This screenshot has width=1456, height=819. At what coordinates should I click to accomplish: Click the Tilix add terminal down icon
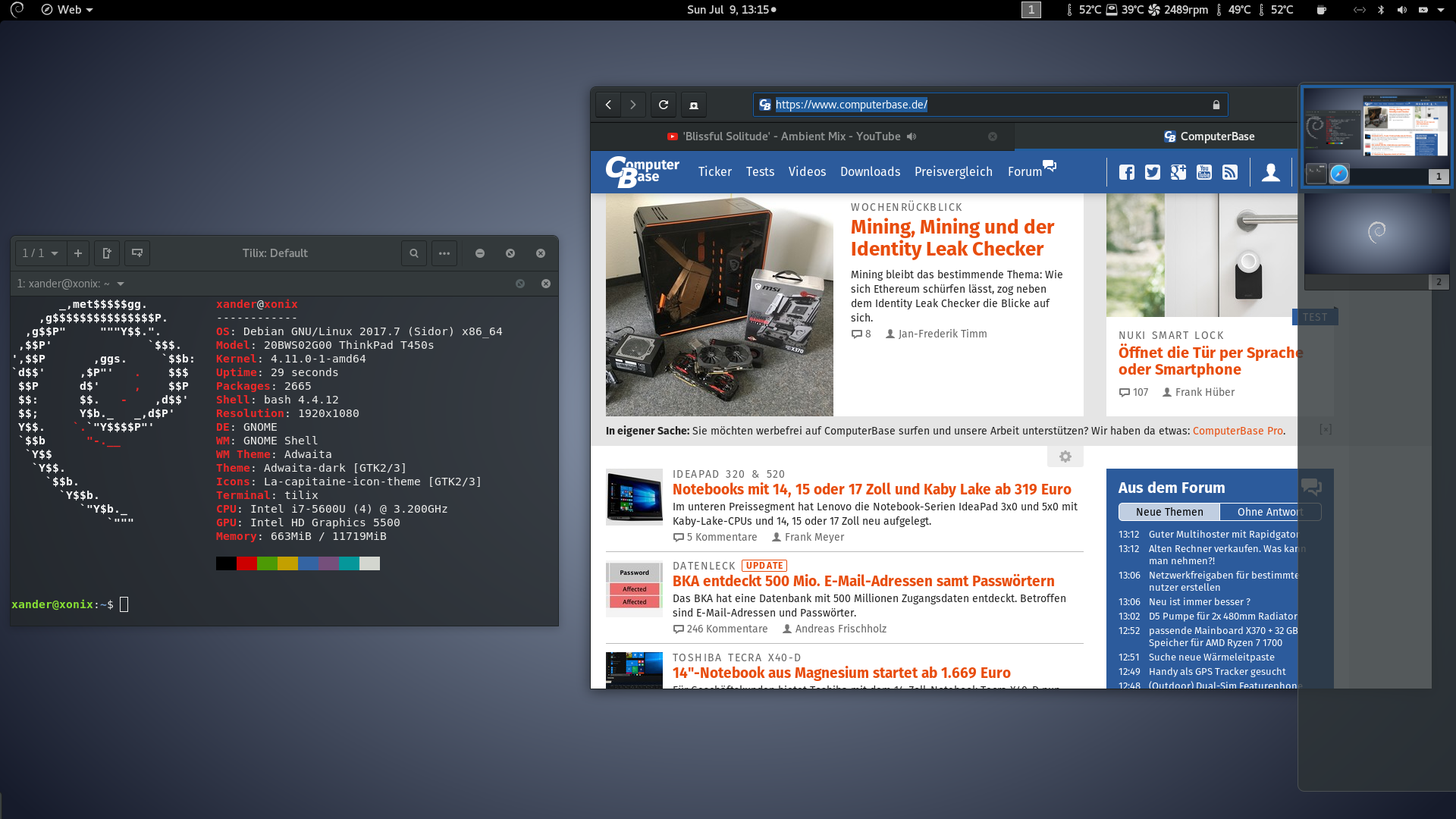(137, 253)
